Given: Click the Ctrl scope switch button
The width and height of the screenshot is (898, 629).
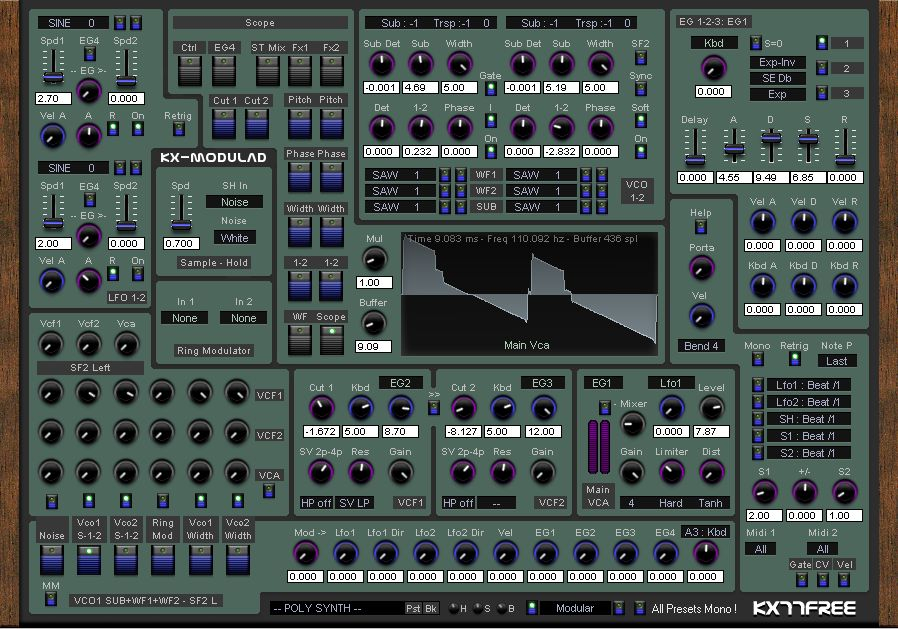Looking at the screenshot, I should click(188, 70).
